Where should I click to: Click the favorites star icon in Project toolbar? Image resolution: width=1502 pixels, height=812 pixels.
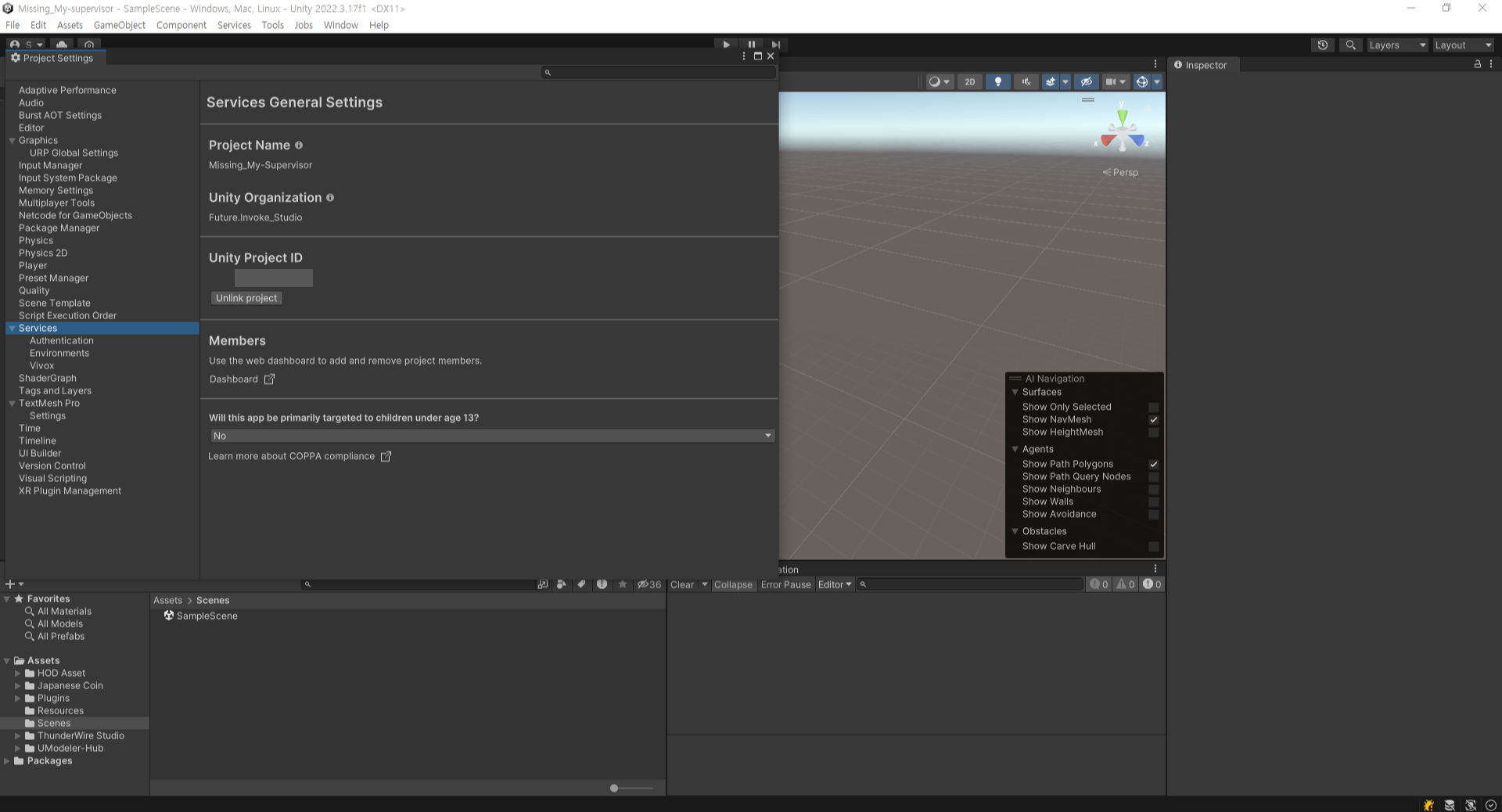(x=623, y=584)
